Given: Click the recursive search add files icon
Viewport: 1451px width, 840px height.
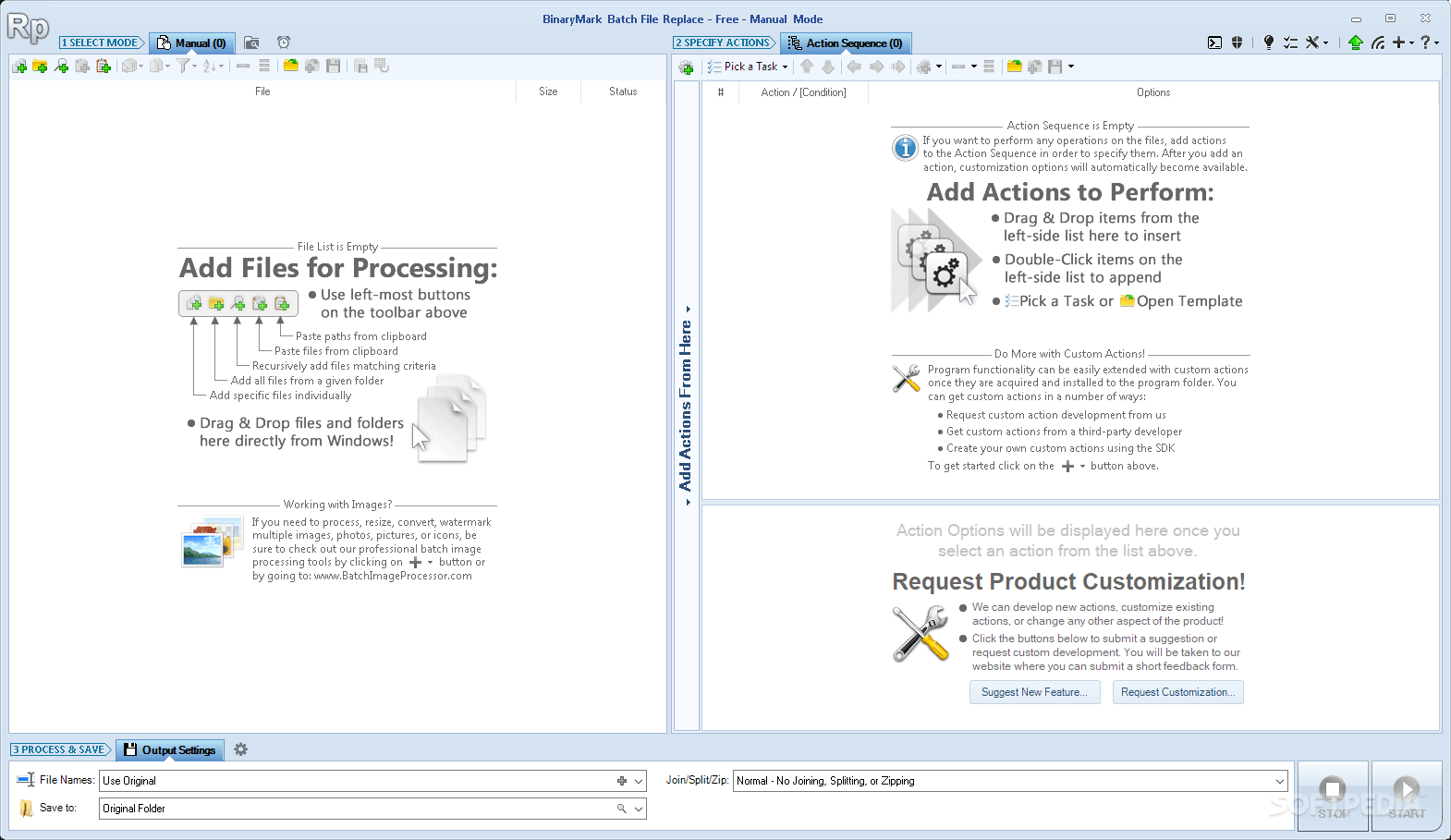Looking at the screenshot, I should 61,67.
